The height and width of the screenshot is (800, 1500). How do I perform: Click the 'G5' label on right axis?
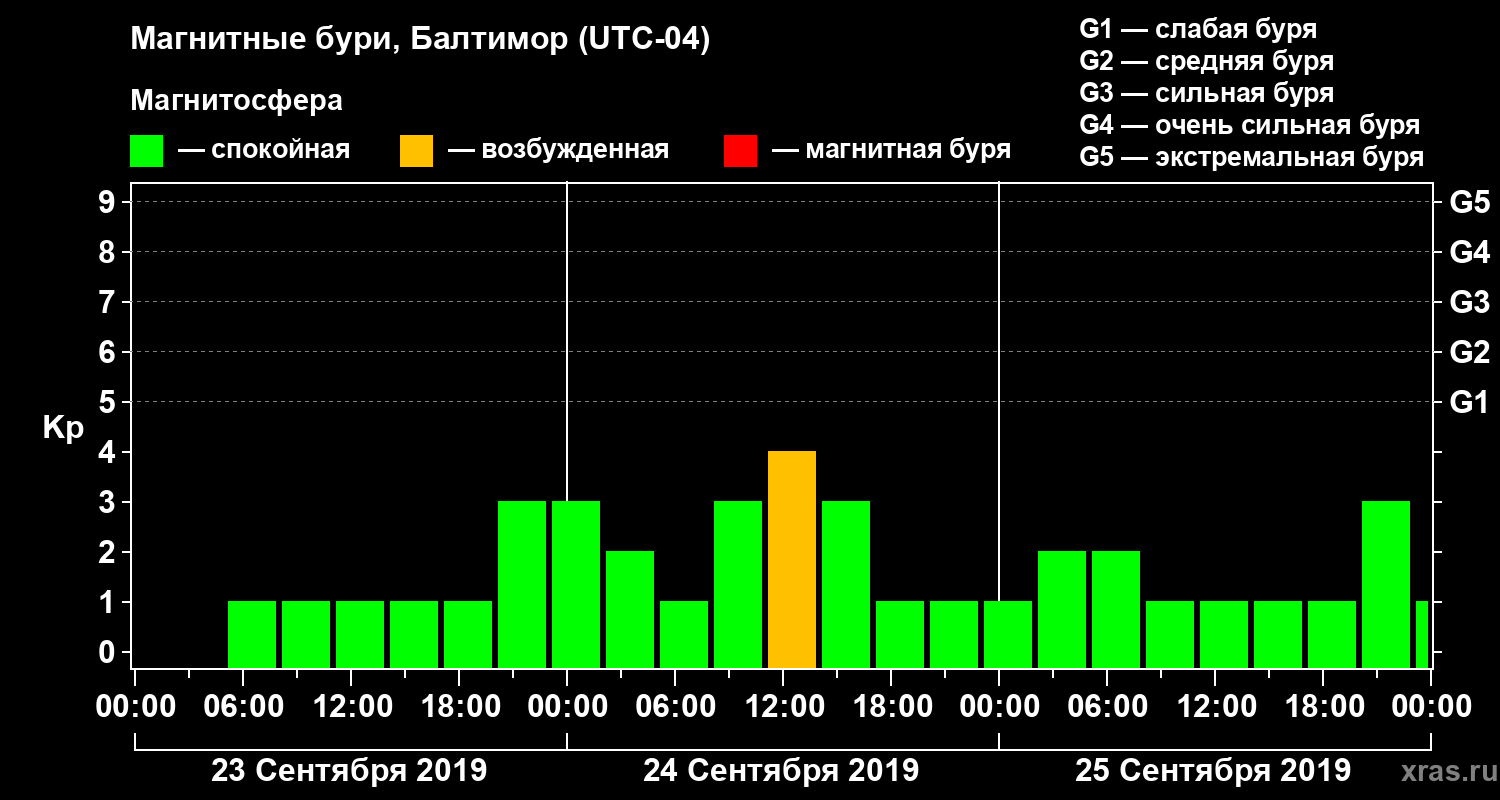click(1469, 202)
